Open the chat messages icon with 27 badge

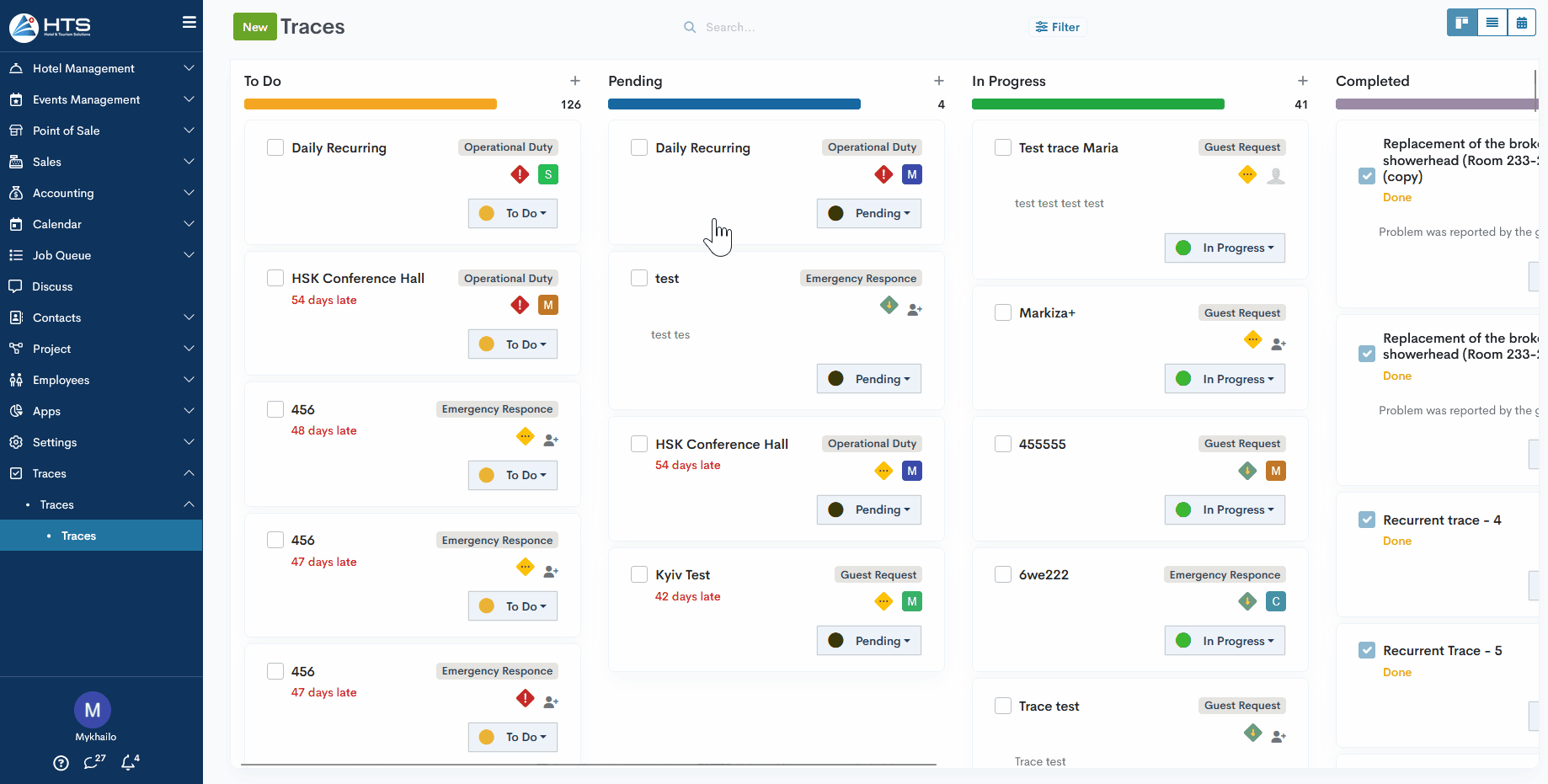93,762
